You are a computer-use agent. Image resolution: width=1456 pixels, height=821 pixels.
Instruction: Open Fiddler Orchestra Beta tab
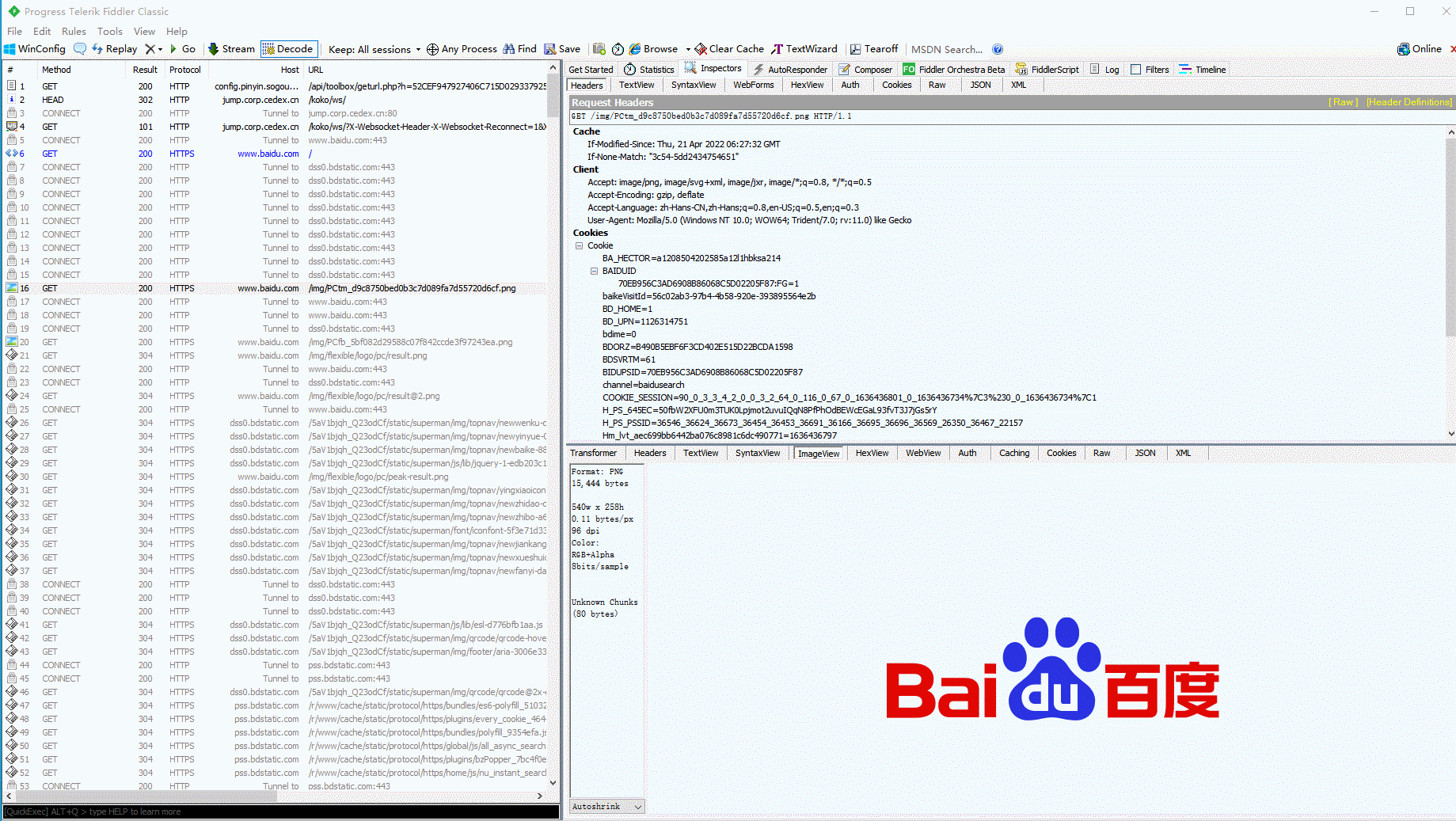(x=954, y=70)
